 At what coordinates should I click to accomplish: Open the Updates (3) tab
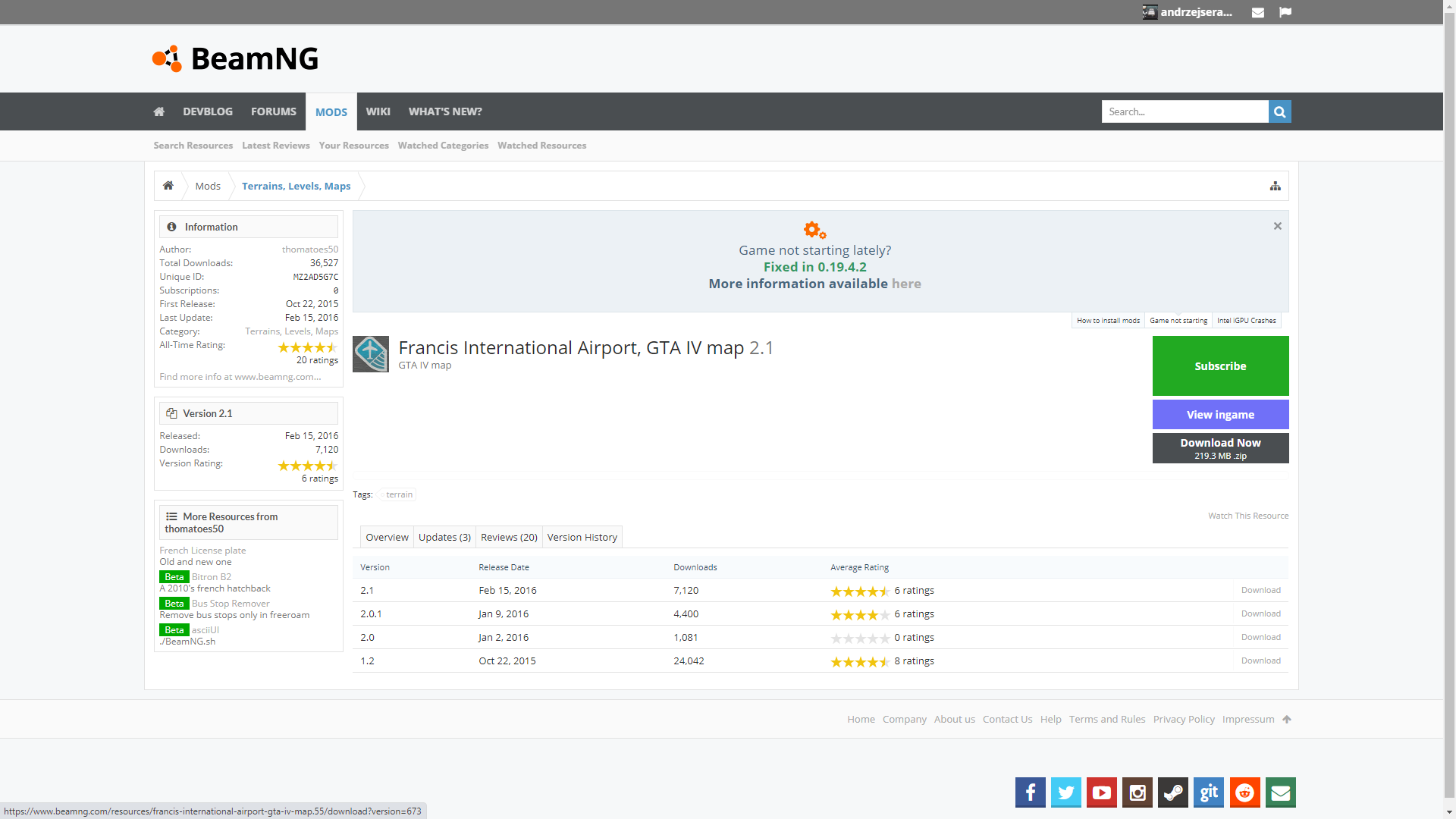[444, 537]
